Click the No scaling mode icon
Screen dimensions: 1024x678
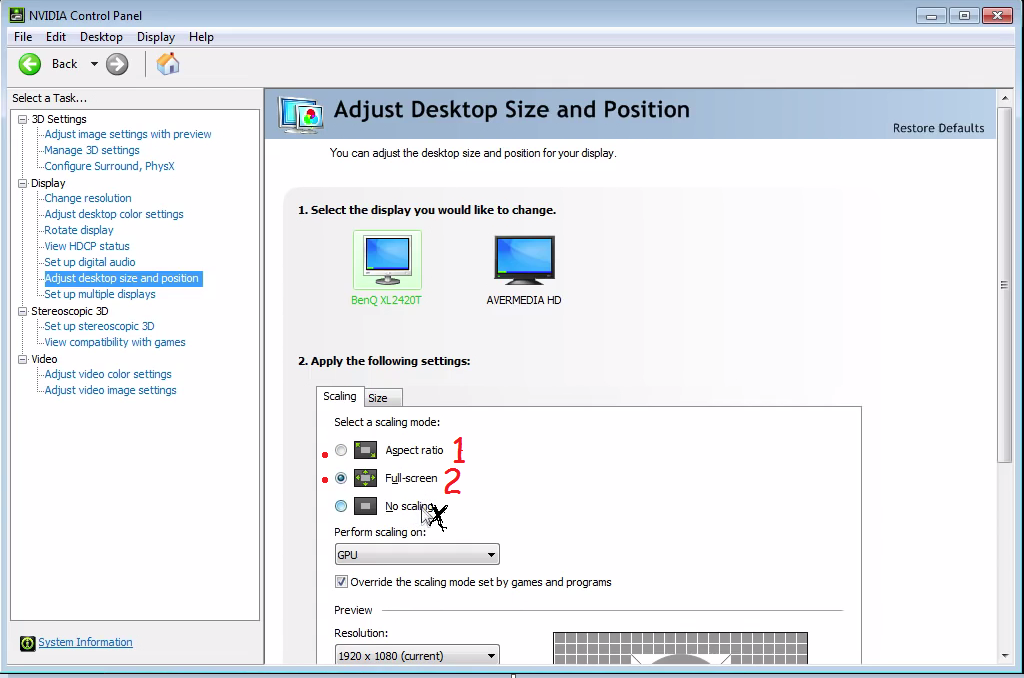tap(365, 506)
